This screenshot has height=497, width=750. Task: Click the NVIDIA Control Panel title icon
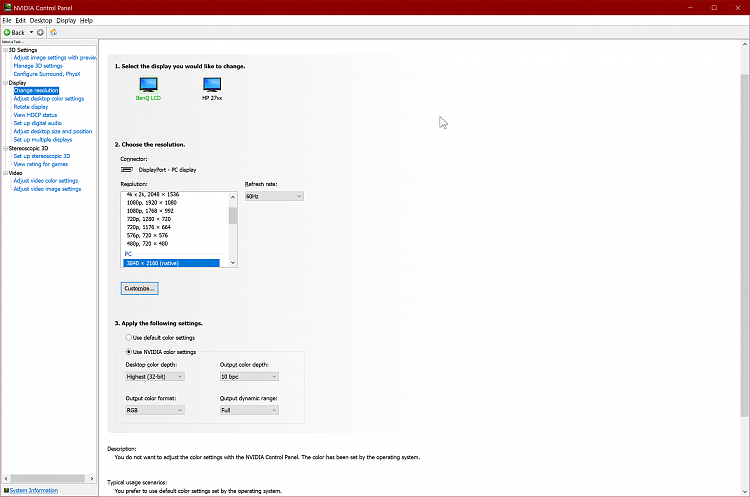pyautogui.click(x=8, y=8)
